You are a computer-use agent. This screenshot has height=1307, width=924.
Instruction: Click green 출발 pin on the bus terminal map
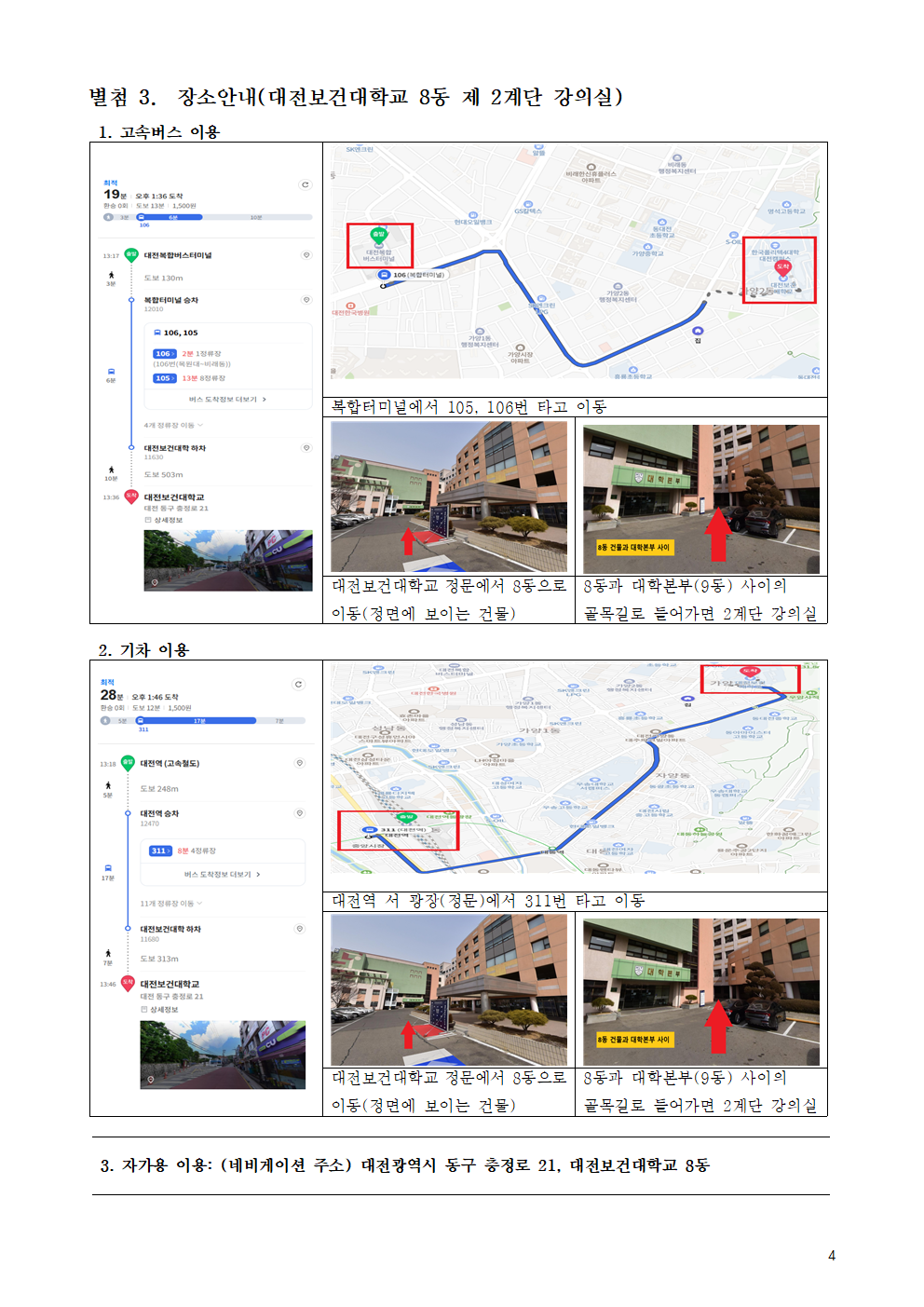pyautogui.click(x=378, y=236)
